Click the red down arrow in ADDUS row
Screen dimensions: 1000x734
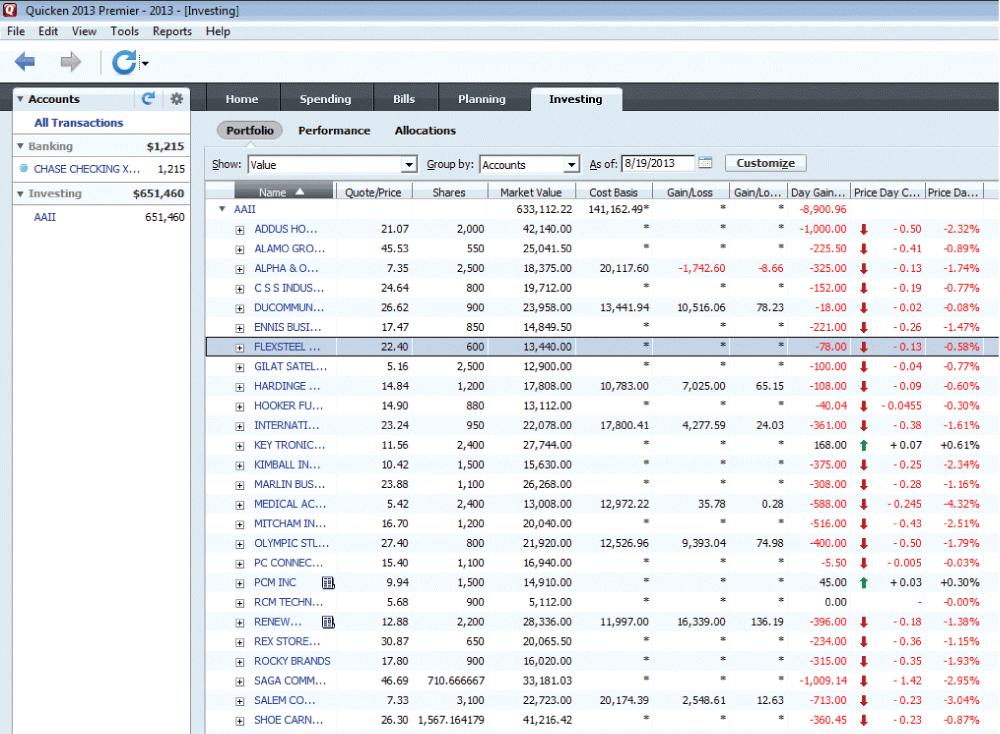(x=864, y=229)
